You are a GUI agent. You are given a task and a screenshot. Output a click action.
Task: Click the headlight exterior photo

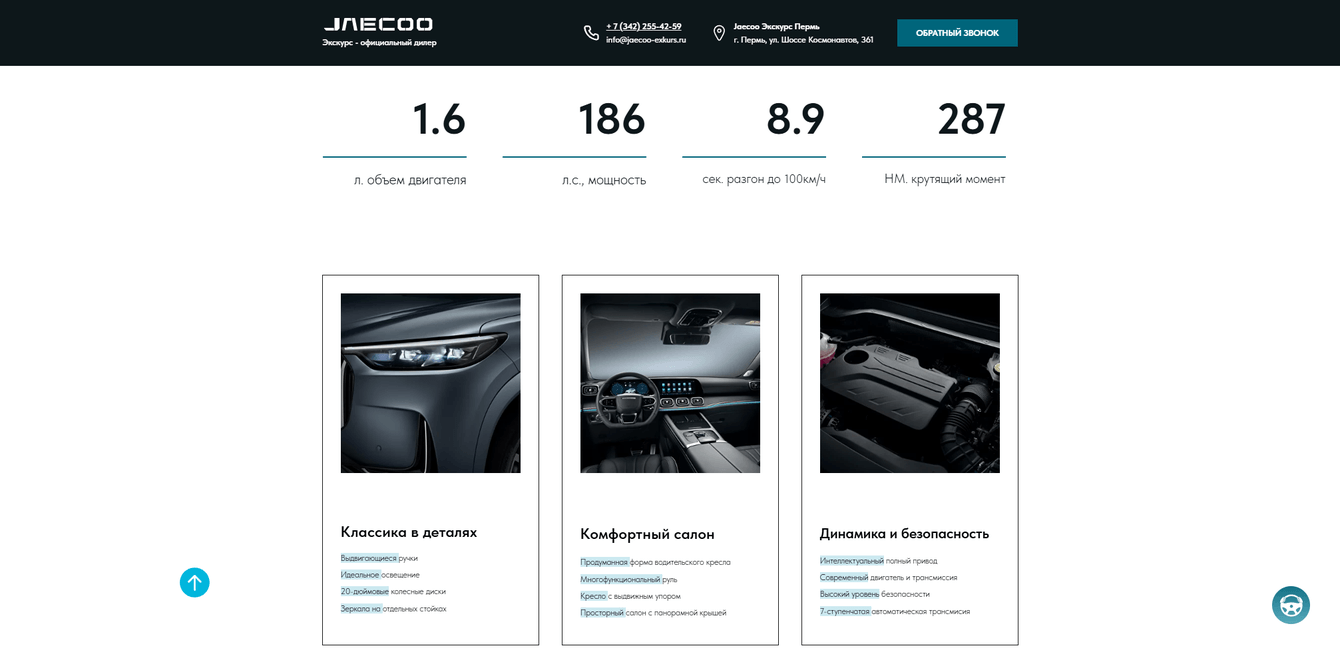coord(430,383)
